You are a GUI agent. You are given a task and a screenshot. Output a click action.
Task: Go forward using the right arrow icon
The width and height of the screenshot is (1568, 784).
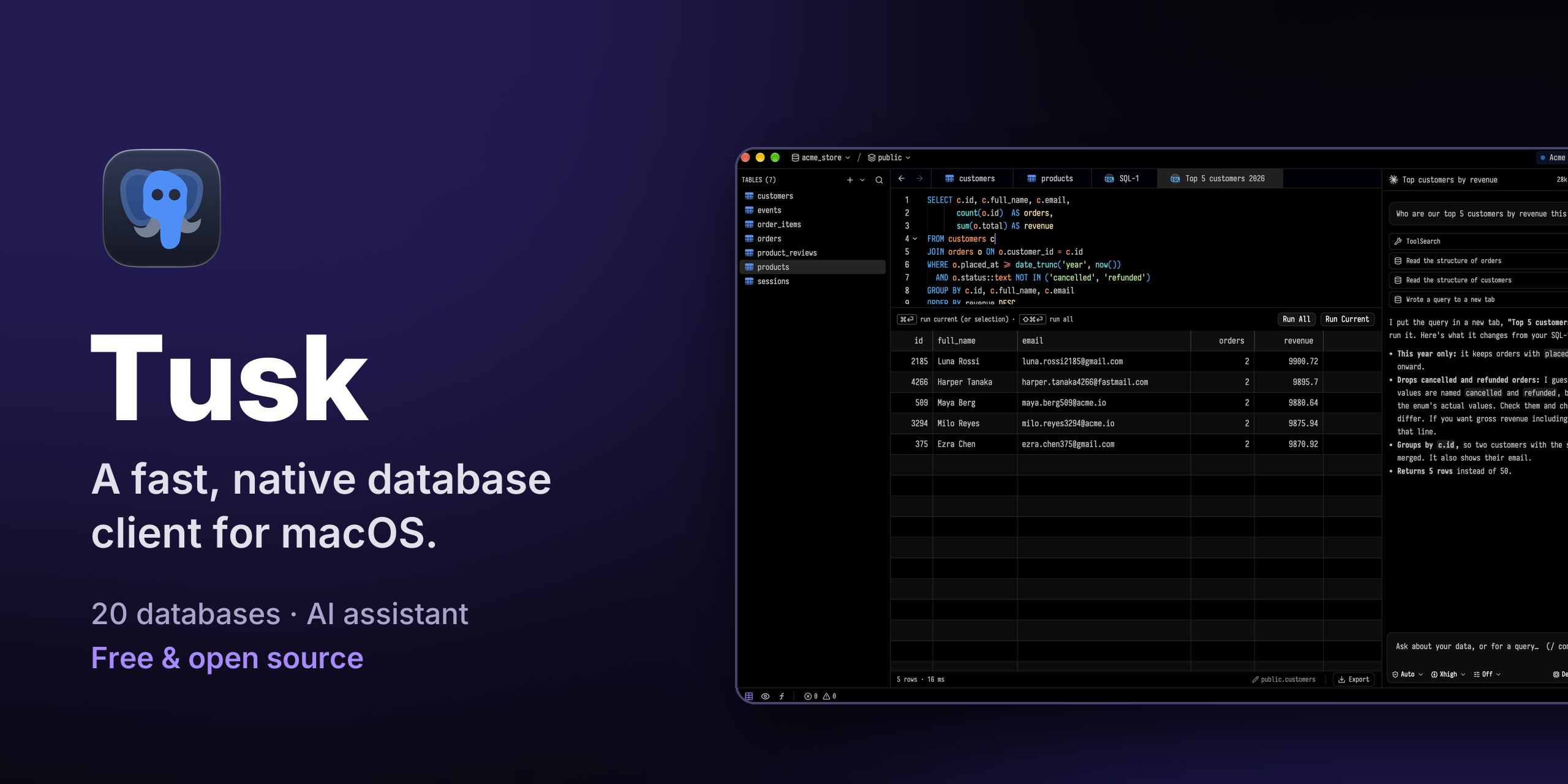coord(919,179)
